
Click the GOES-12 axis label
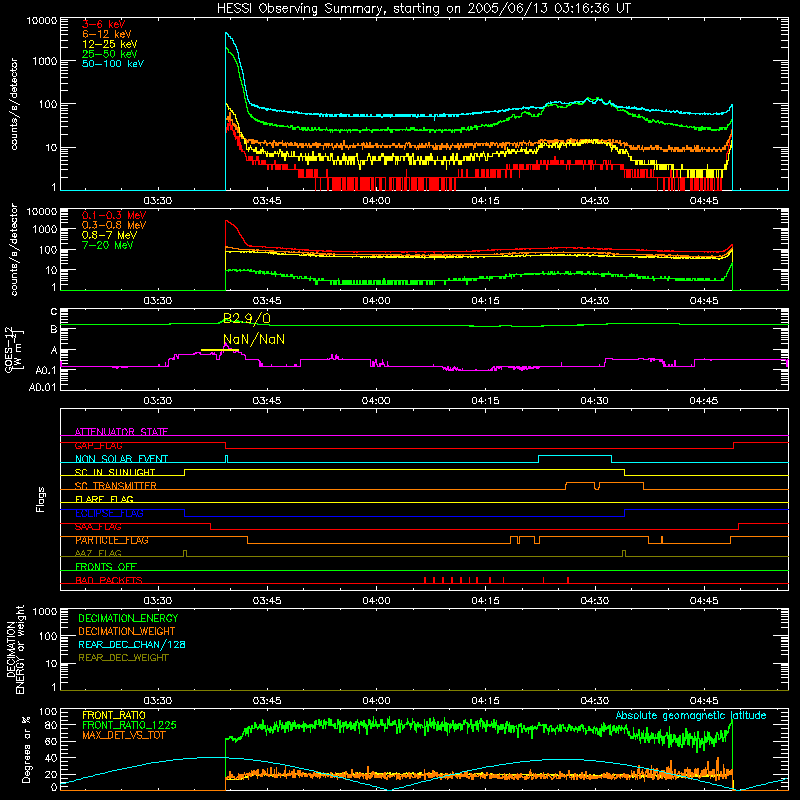[13, 349]
